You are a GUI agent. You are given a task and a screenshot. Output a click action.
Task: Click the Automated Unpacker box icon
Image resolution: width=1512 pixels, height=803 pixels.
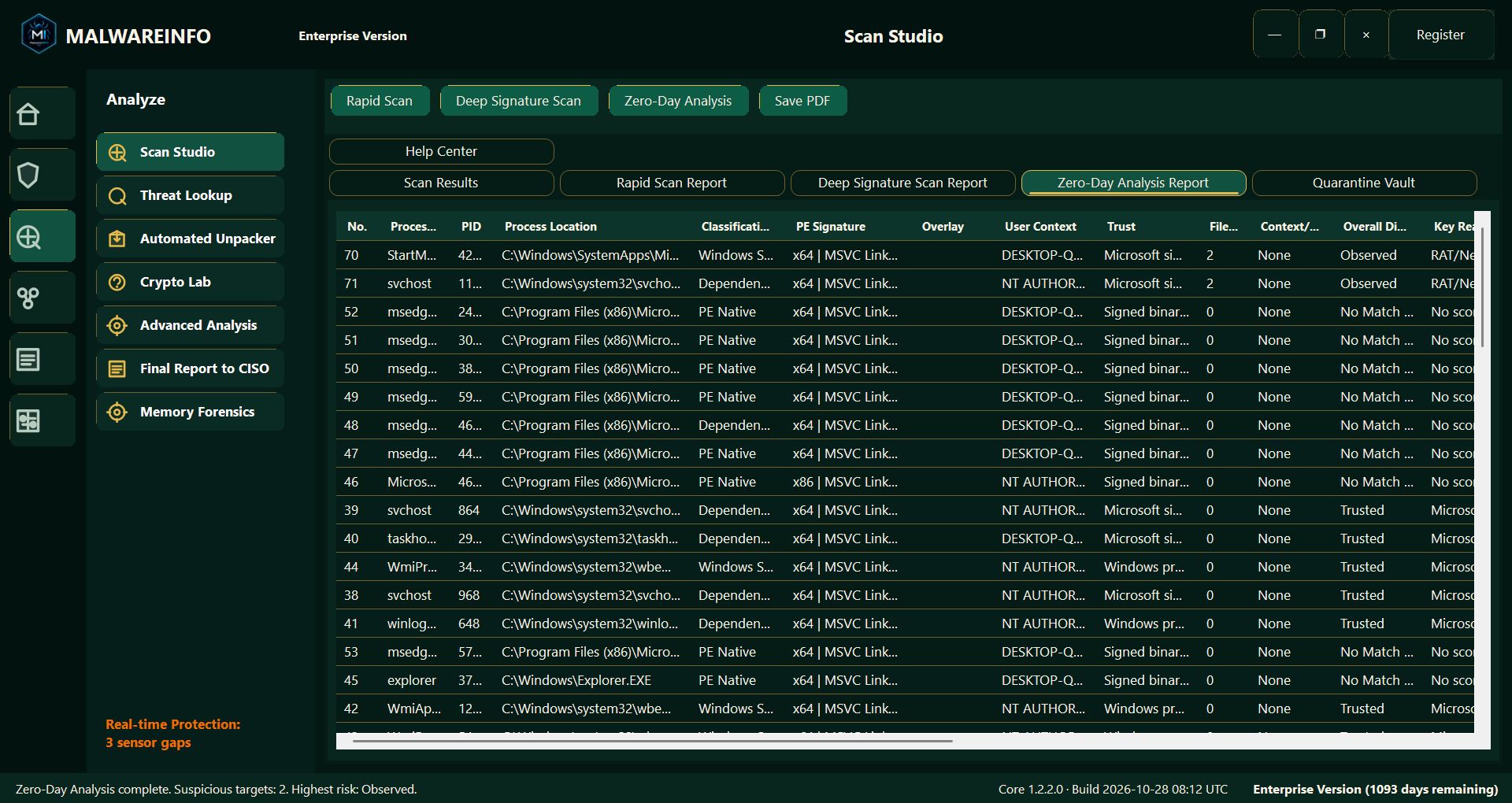(117, 239)
